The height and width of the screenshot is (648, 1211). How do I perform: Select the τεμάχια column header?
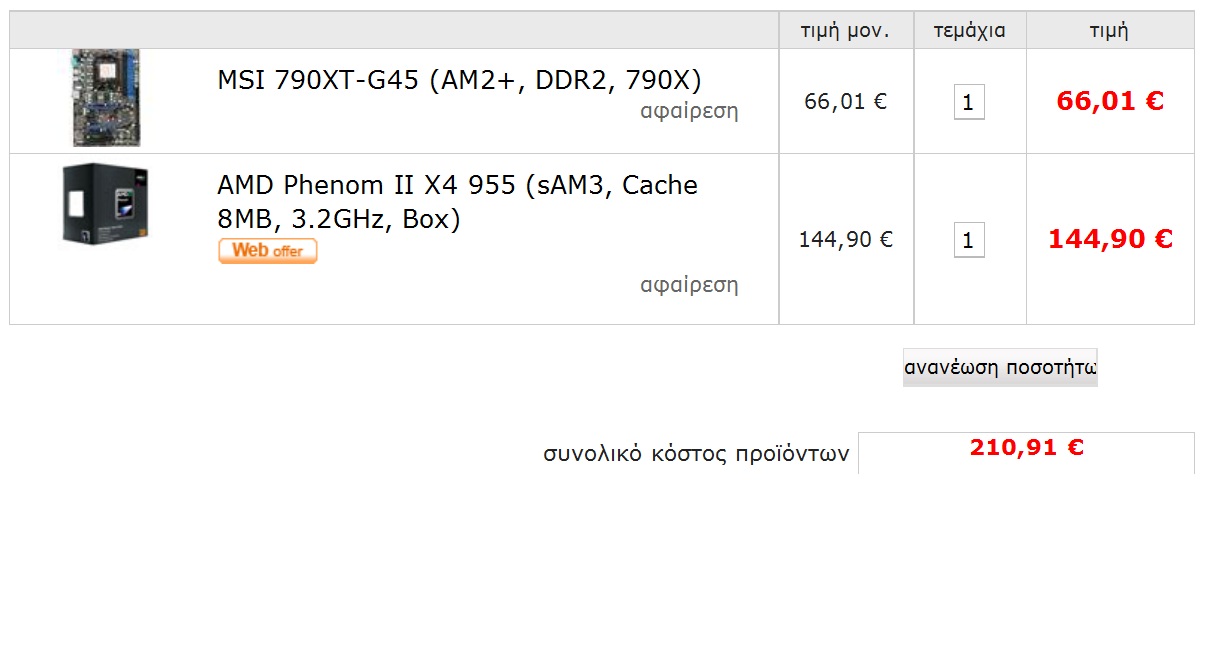[970, 30]
